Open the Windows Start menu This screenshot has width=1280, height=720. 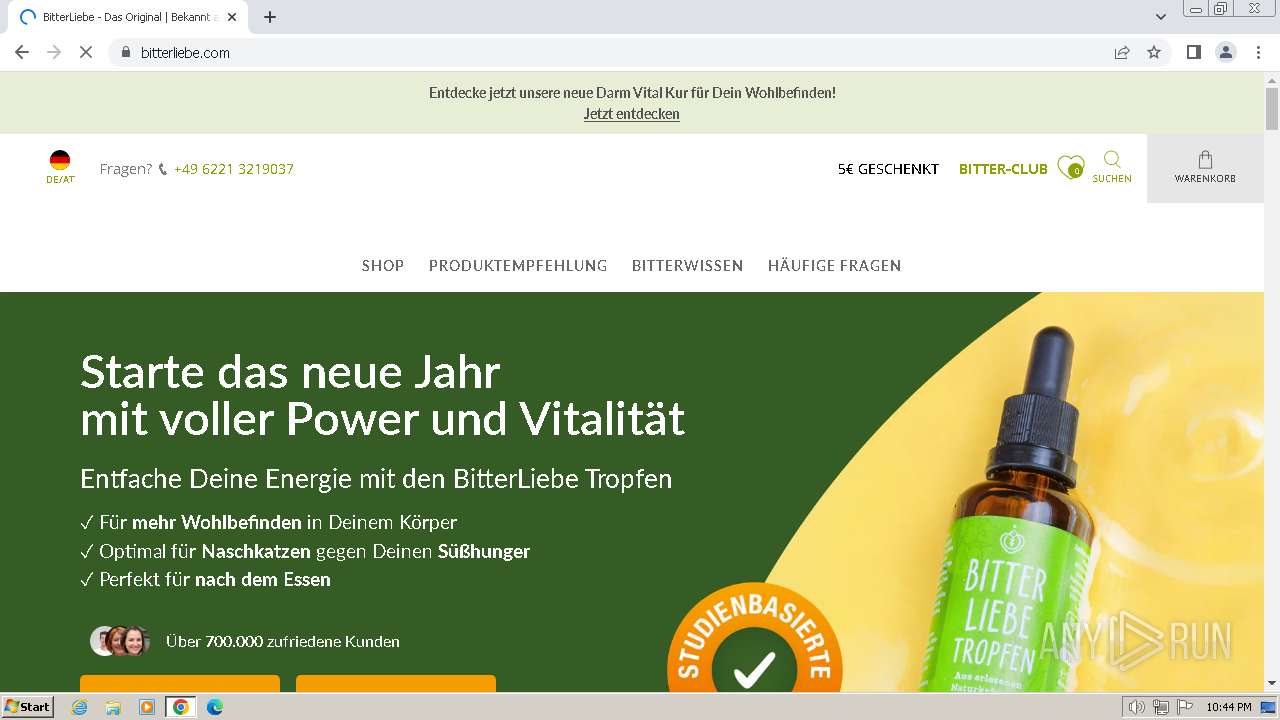click(x=28, y=706)
